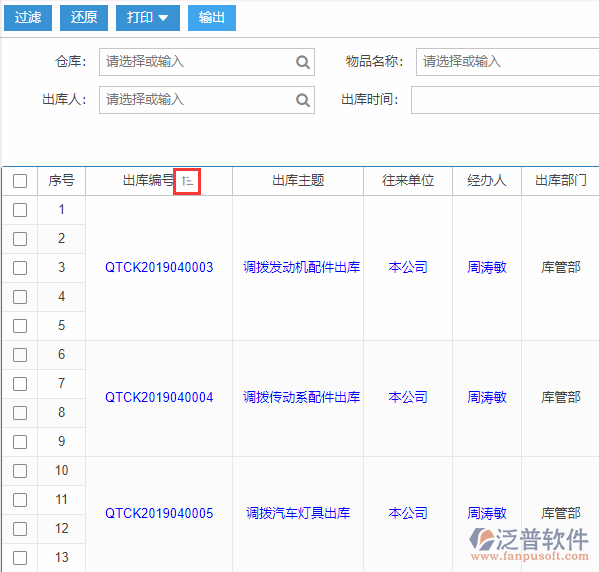
Task: Click the 过滤 button
Action: click(x=28, y=18)
